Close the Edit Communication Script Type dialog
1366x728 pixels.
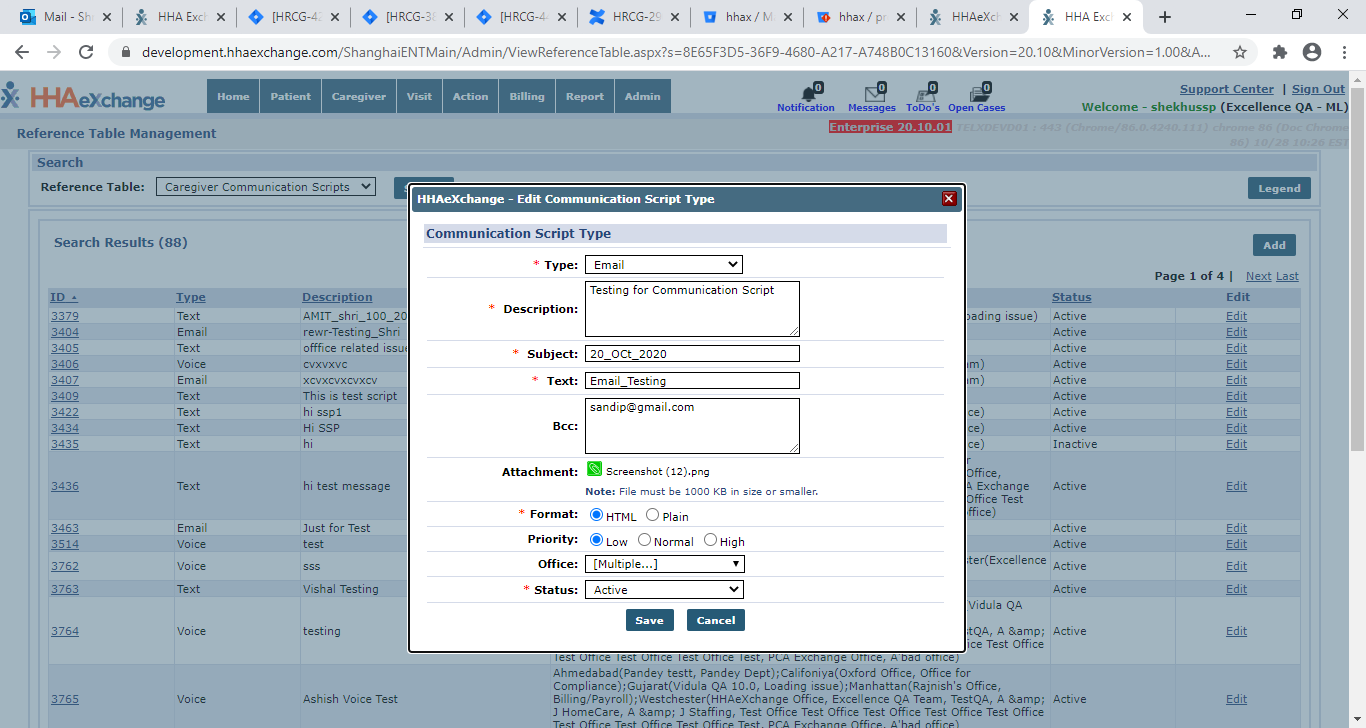[949, 199]
